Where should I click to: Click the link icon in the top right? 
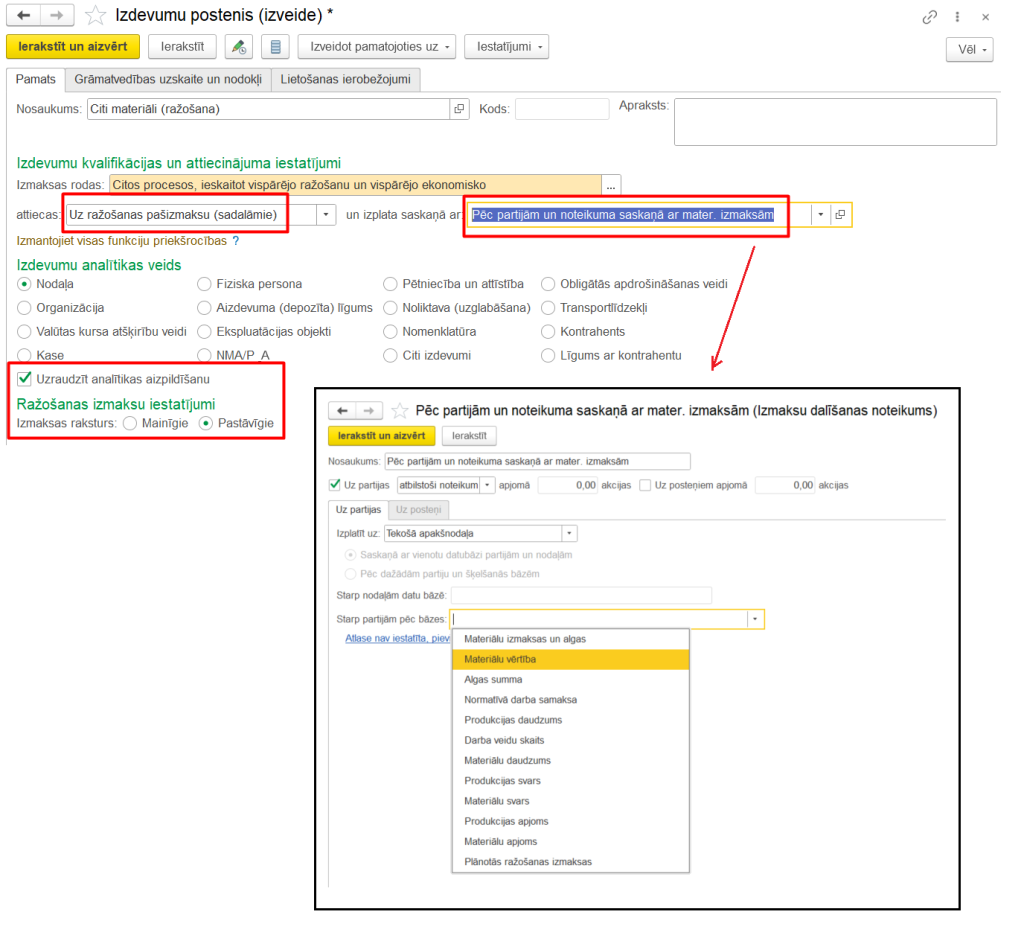point(930,17)
